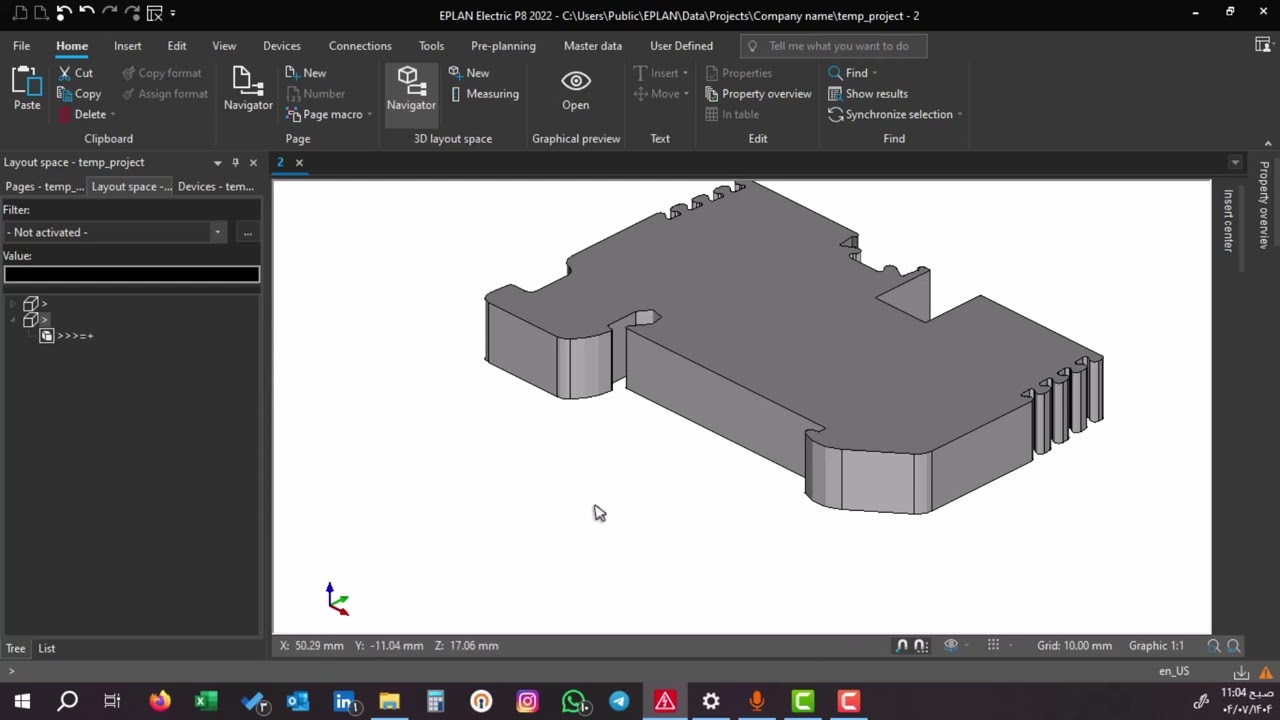This screenshot has height=720, width=1280.
Task: Open the Insert center side panel
Action: tap(1228, 221)
